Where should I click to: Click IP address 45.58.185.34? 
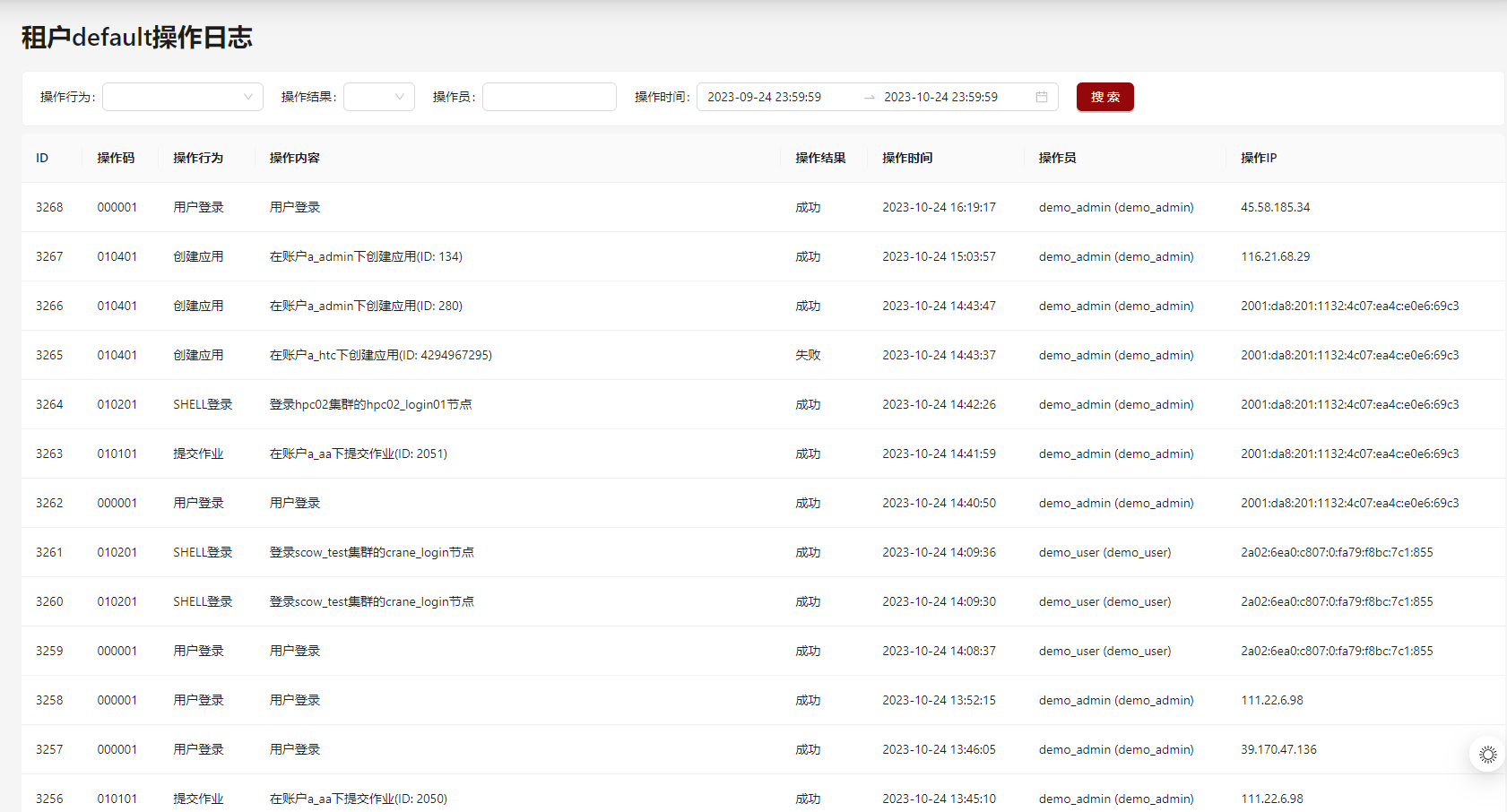tap(1275, 207)
